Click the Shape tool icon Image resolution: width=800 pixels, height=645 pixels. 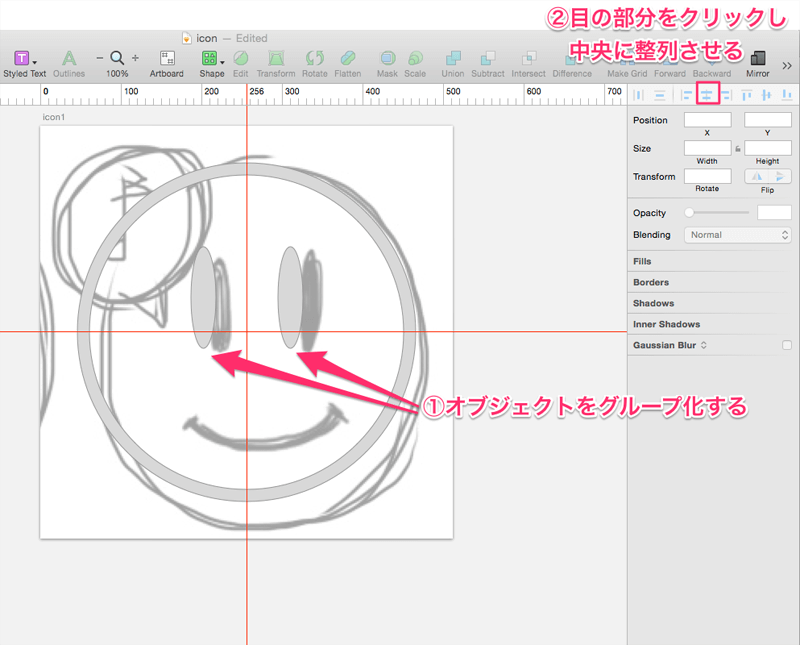coord(209,58)
